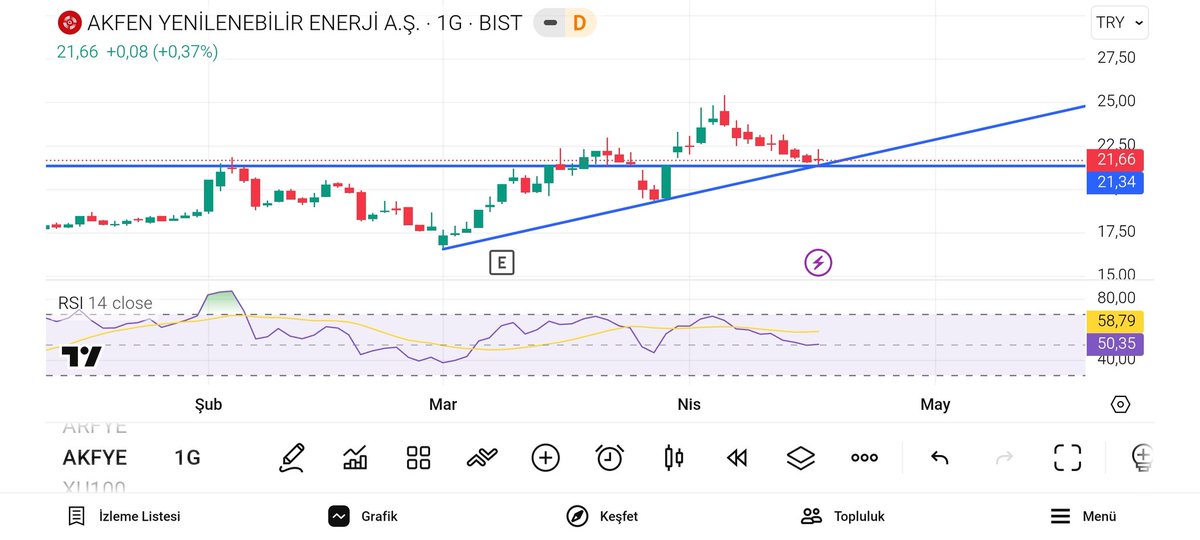This screenshot has height=540, width=1200.
Task: Select the red 21,66 price label
Action: pyautogui.click(x=1114, y=160)
